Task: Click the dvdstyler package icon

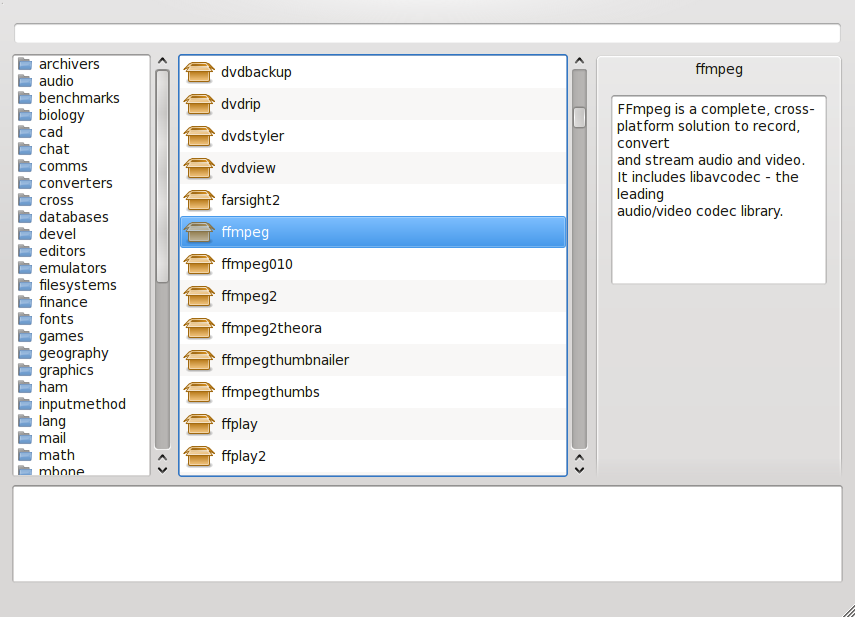Action: pyautogui.click(x=198, y=136)
